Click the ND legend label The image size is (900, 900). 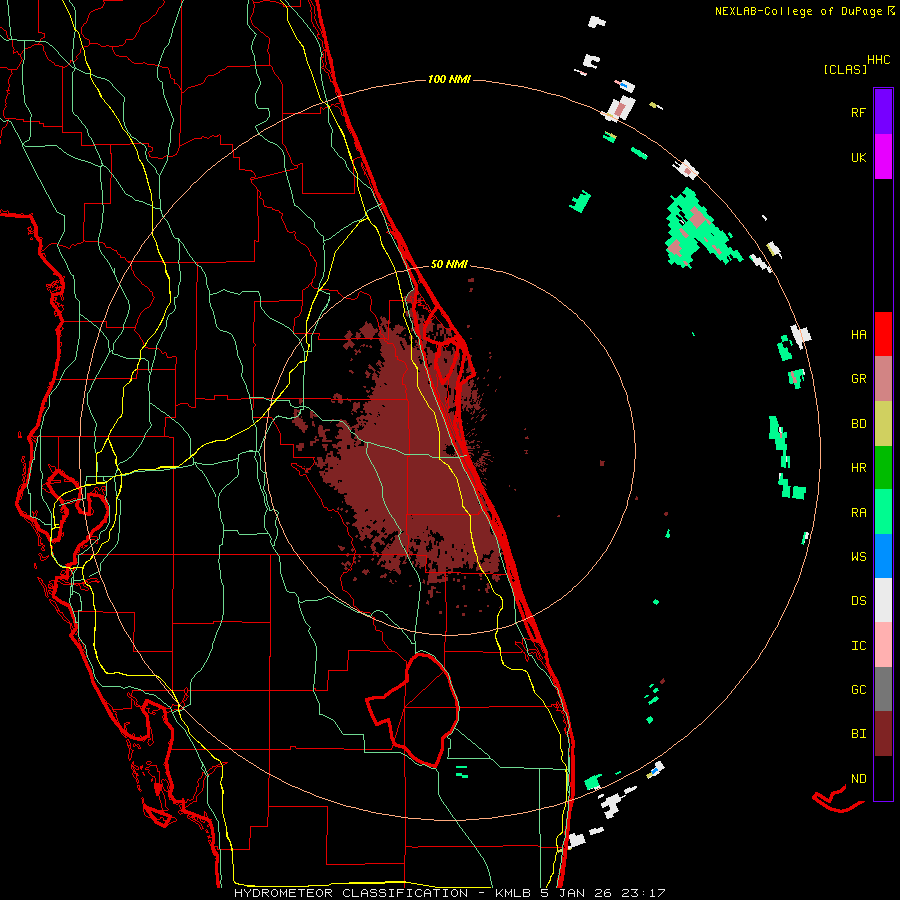coord(858,779)
